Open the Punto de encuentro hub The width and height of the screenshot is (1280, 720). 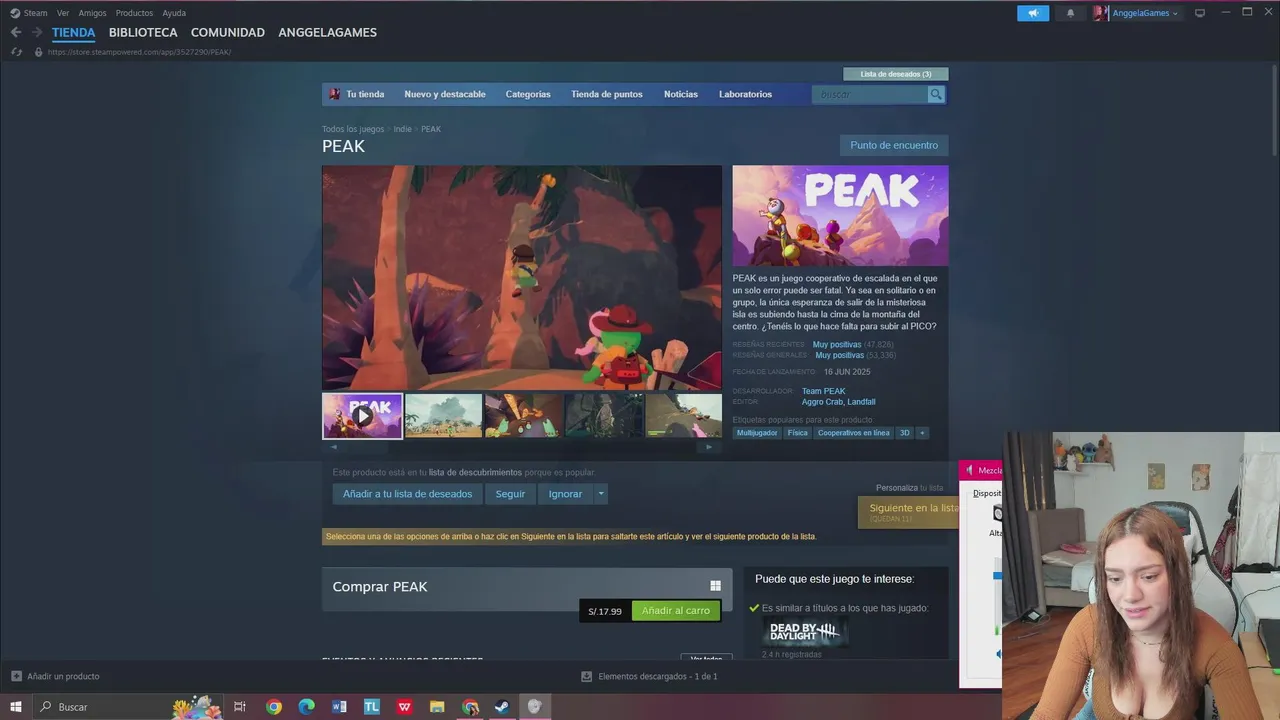coord(894,145)
